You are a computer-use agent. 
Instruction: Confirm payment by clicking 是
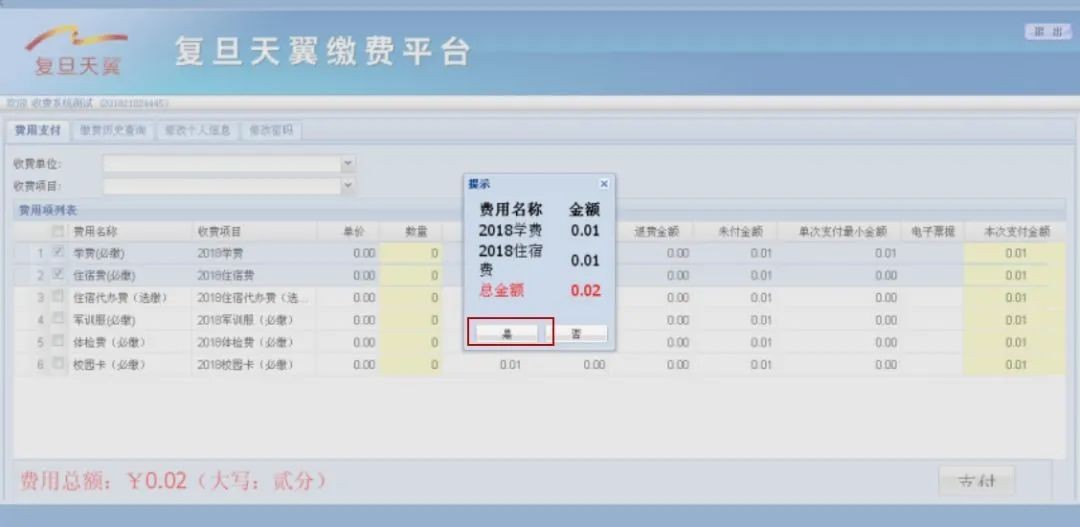click(507, 334)
